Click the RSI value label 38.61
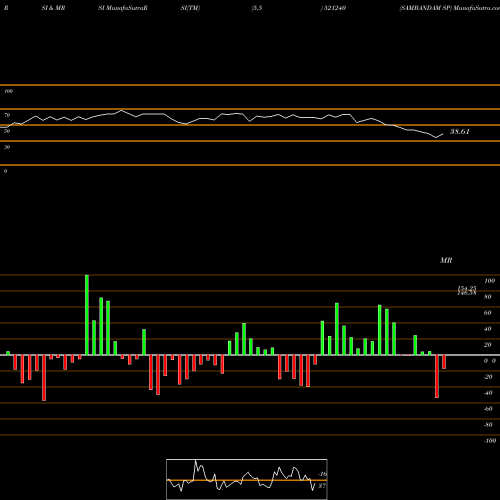500x500 pixels. pos(460,132)
